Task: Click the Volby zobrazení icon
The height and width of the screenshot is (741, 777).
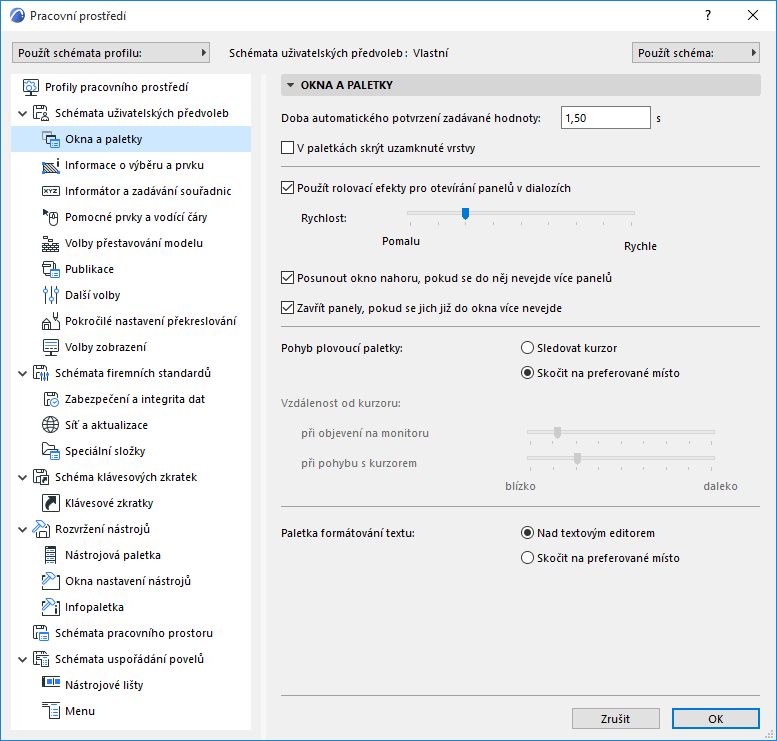Action: pos(51,347)
